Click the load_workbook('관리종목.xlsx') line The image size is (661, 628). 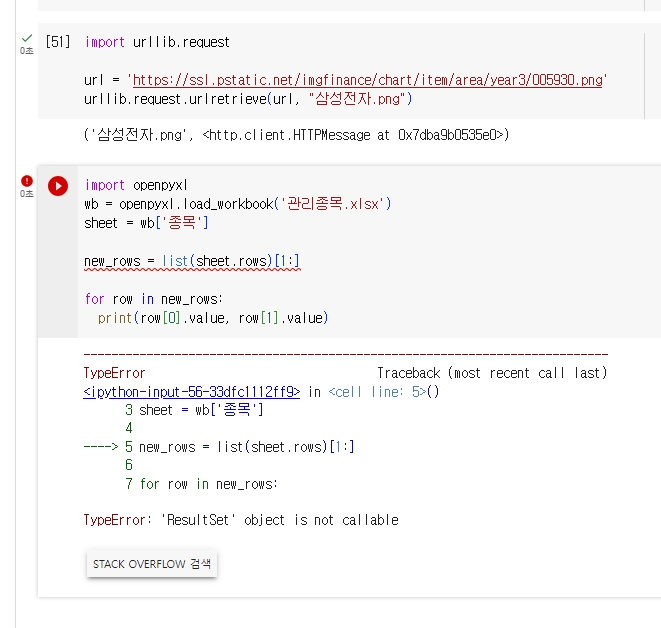238,204
